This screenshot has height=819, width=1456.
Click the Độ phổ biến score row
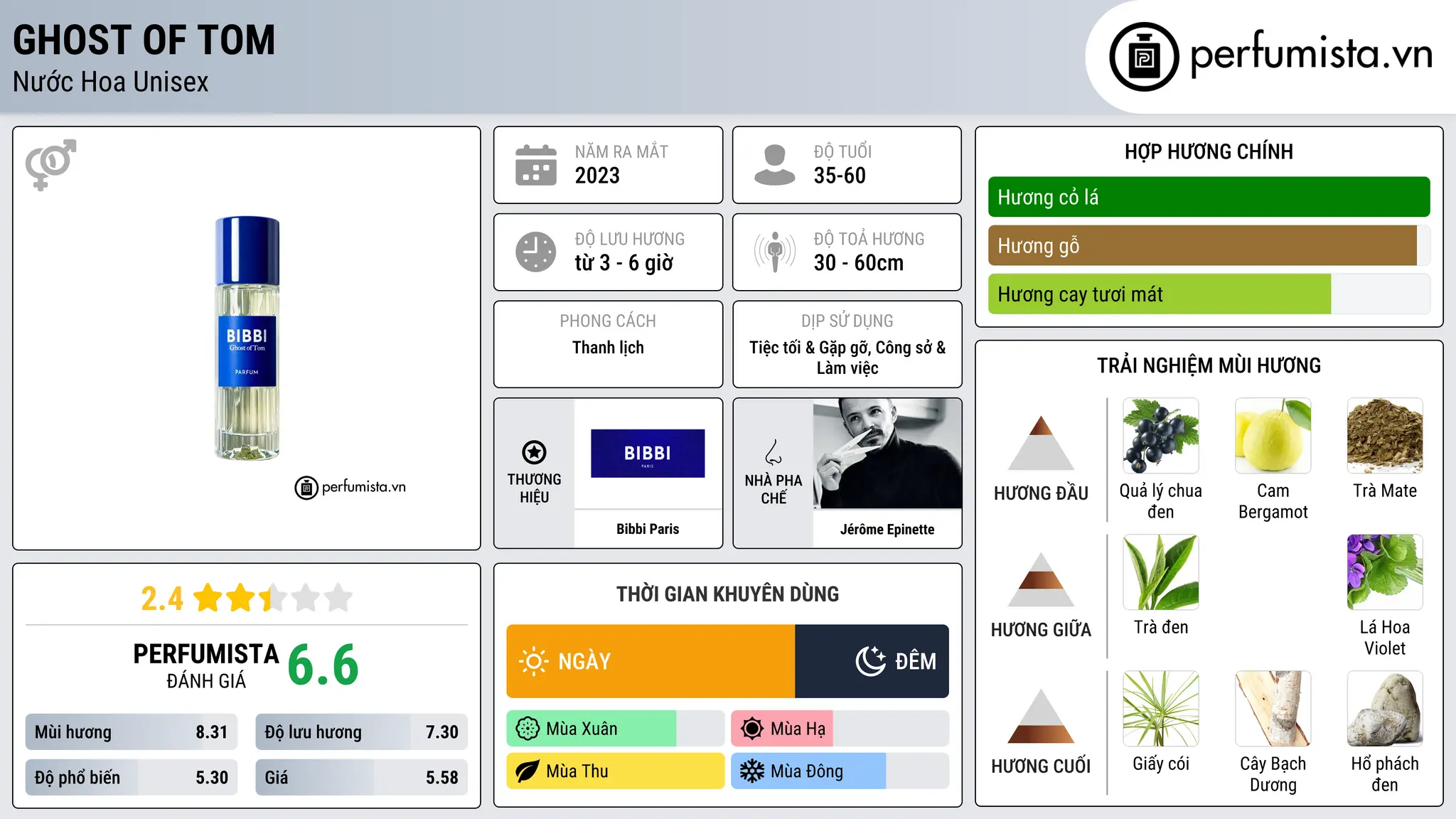(x=131, y=777)
